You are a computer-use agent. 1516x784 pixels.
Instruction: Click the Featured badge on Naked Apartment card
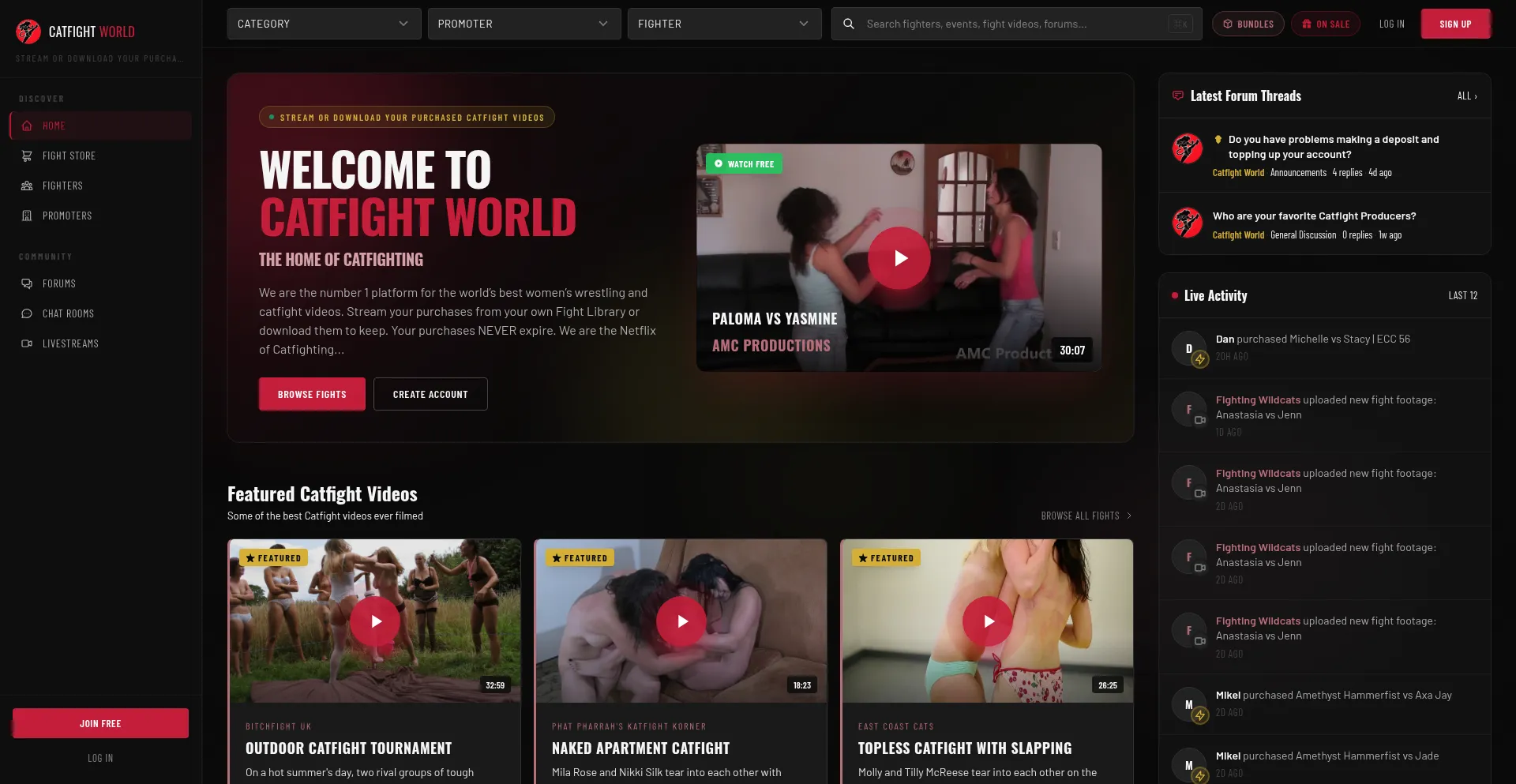point(580,558)
